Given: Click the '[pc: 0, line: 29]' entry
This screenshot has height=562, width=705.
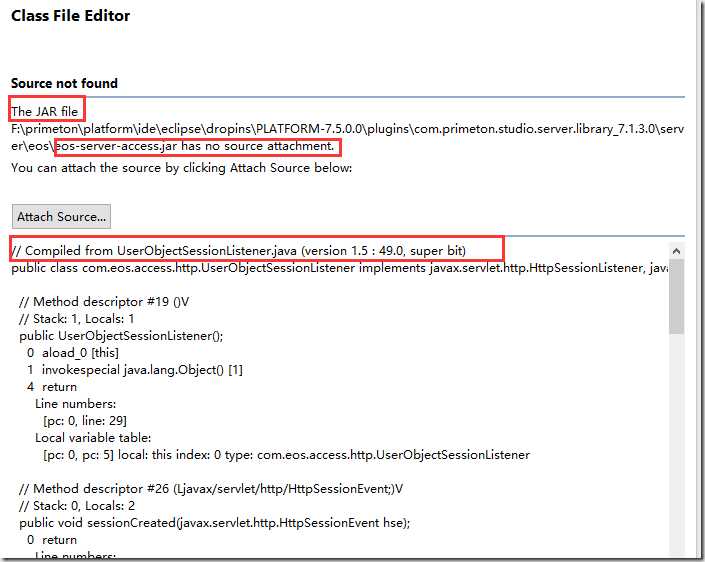Looking at the screenshot, I should tap(85, 421).
